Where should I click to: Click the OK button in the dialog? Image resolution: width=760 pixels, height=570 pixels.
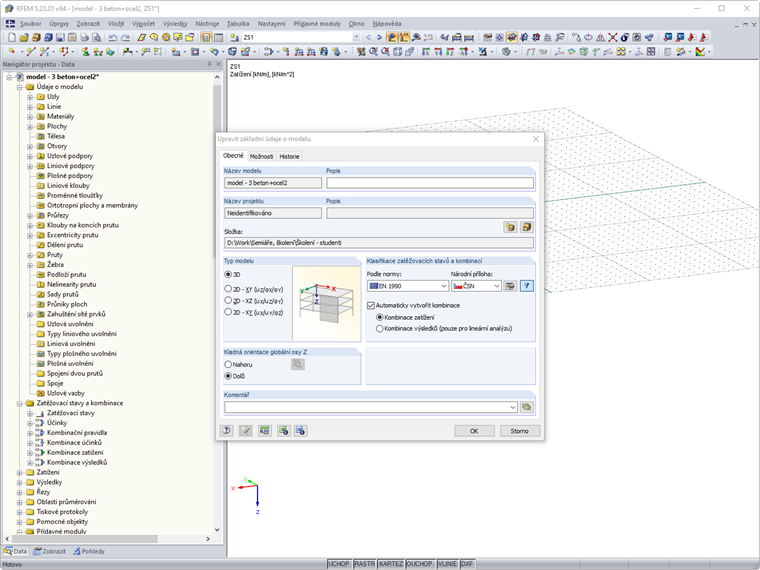tap(474, 431)
